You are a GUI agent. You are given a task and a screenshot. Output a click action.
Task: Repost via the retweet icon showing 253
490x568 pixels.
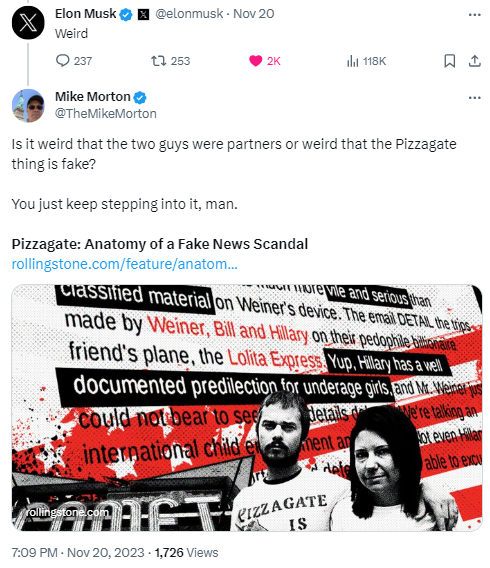(159, 61)
